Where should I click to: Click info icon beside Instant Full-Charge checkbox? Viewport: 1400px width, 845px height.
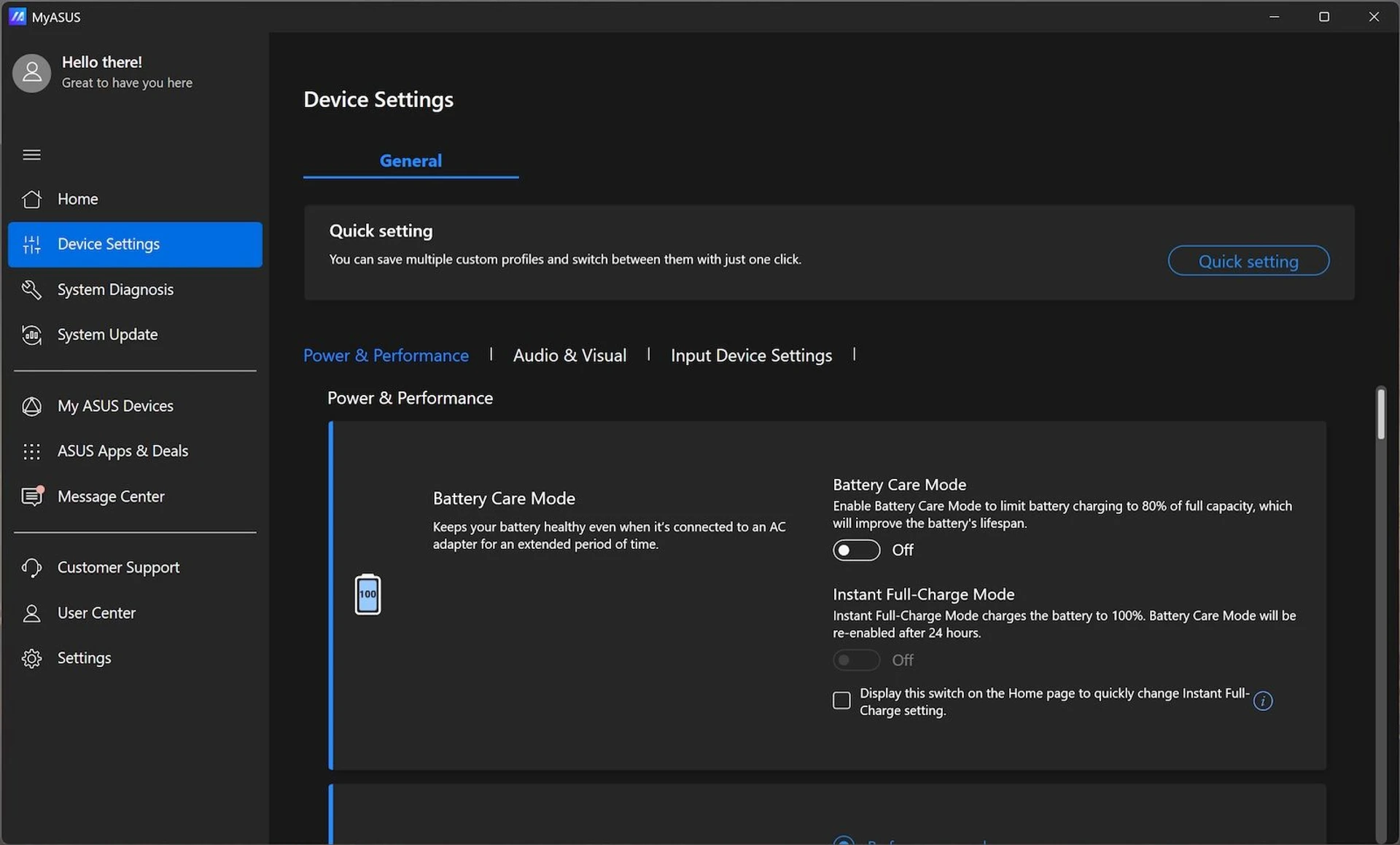pyautogui.click(x=1263, y=701)
